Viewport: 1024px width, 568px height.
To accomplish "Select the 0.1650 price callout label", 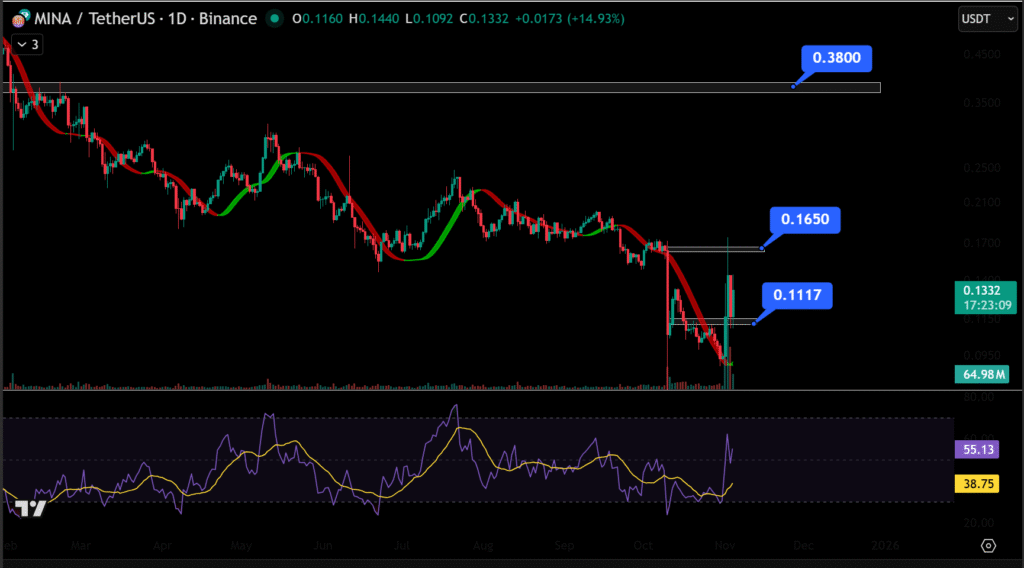I will 805,219.
